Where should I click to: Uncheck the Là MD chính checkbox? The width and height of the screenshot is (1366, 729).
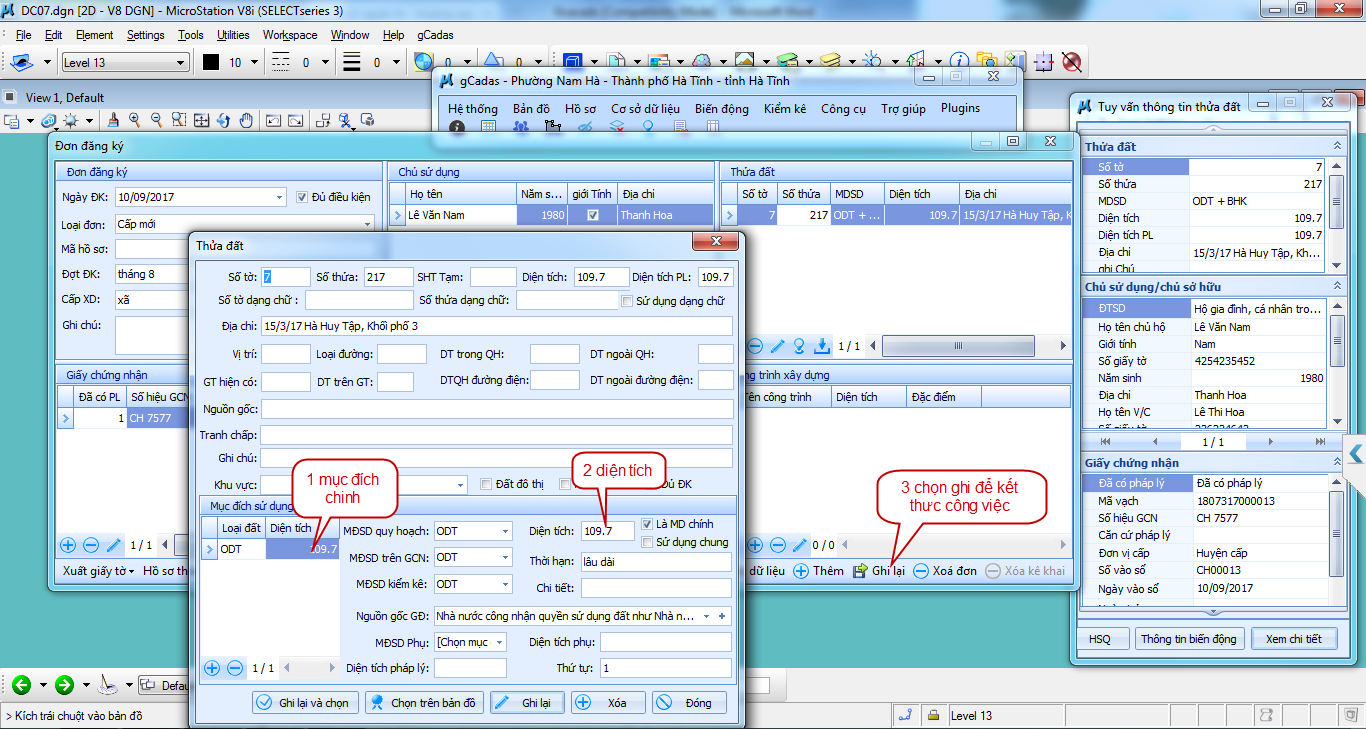(647, 524)
